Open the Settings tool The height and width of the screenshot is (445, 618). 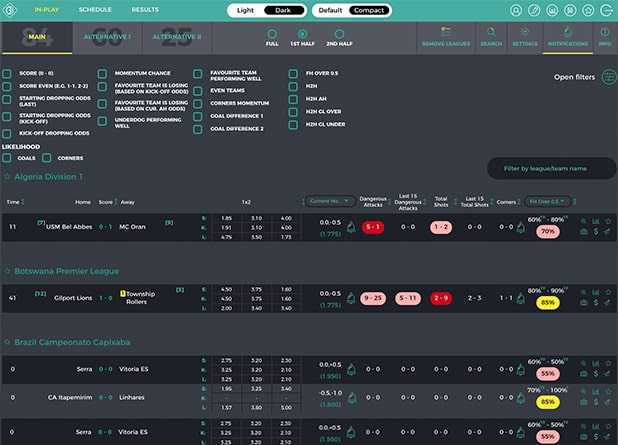(x=525, y=37)
